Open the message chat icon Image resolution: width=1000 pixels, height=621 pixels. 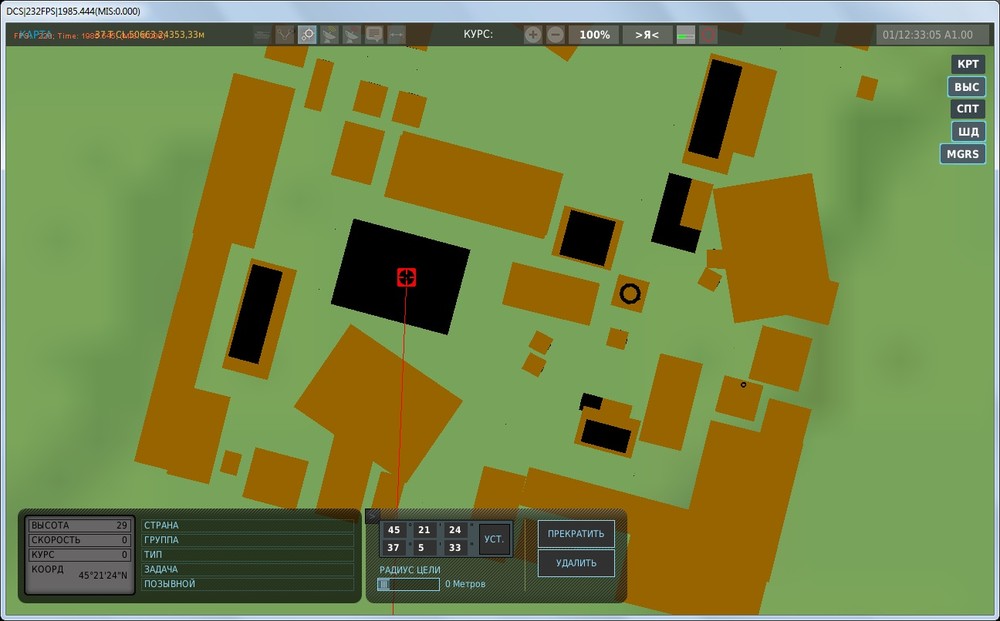(374, 34)
